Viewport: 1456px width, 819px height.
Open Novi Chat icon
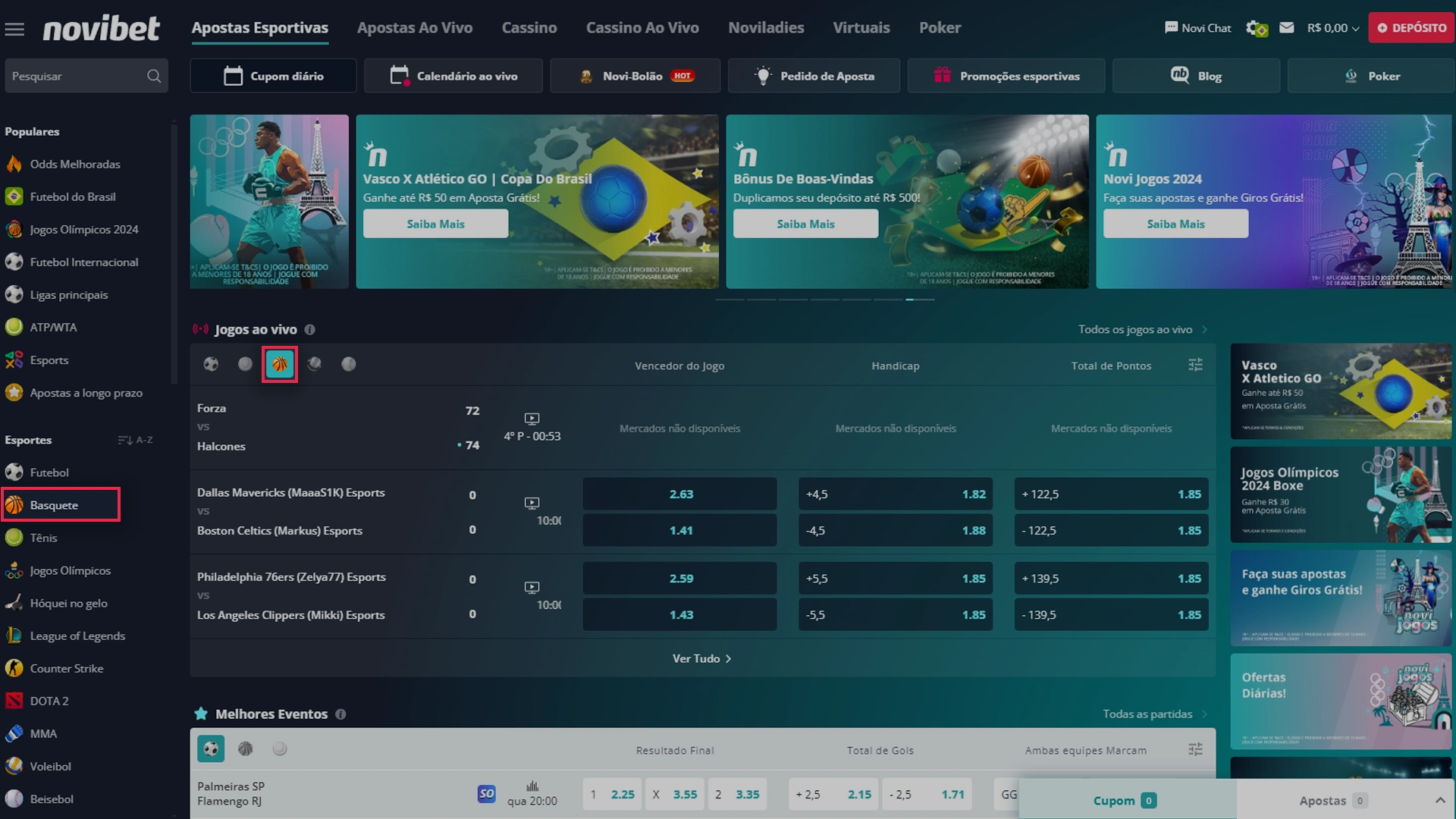pyautogui.click(x=1171, y=27)
